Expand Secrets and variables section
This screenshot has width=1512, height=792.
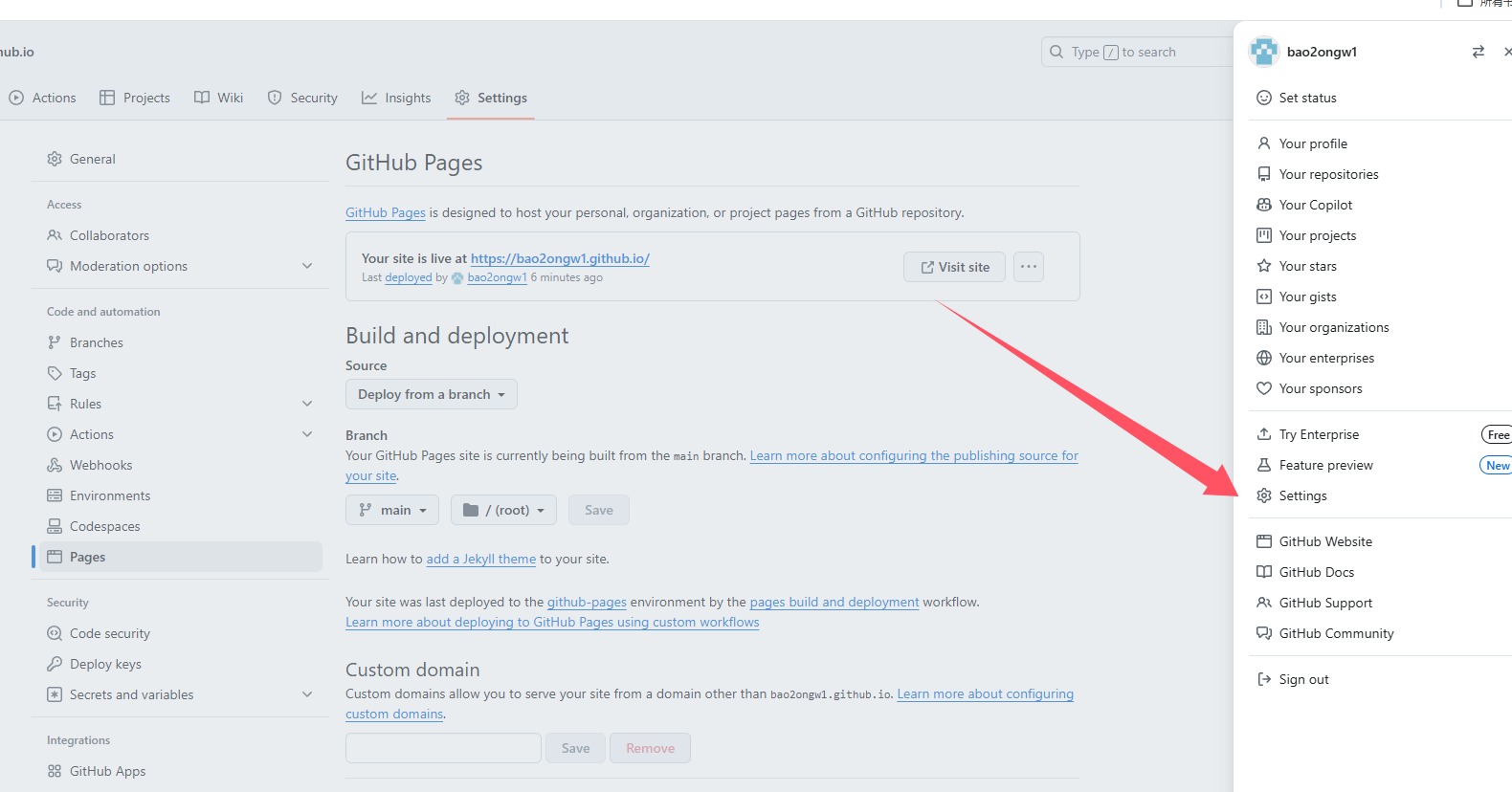[x=307, y=694]
